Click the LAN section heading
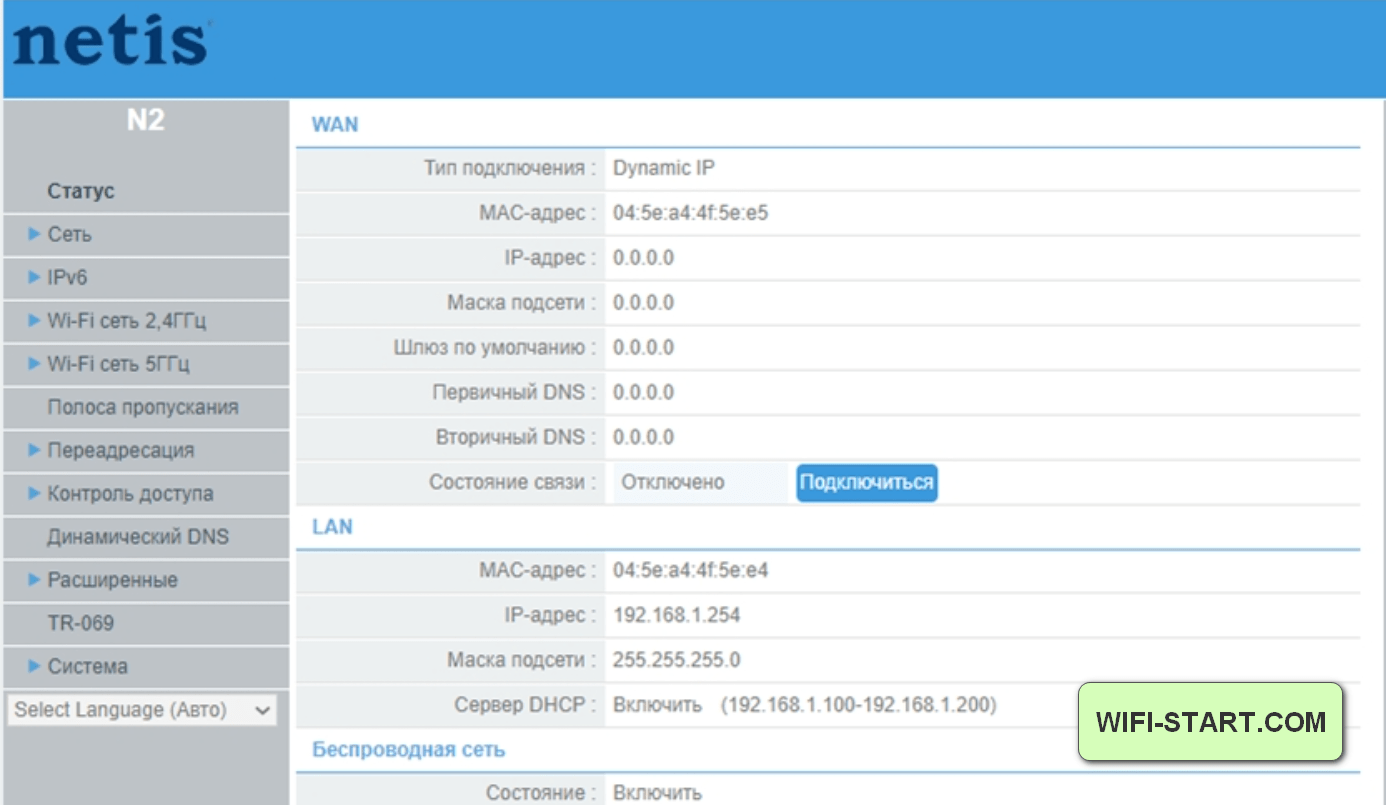The width and height of the screenshot is (1386, 805). tap(332, 527)
